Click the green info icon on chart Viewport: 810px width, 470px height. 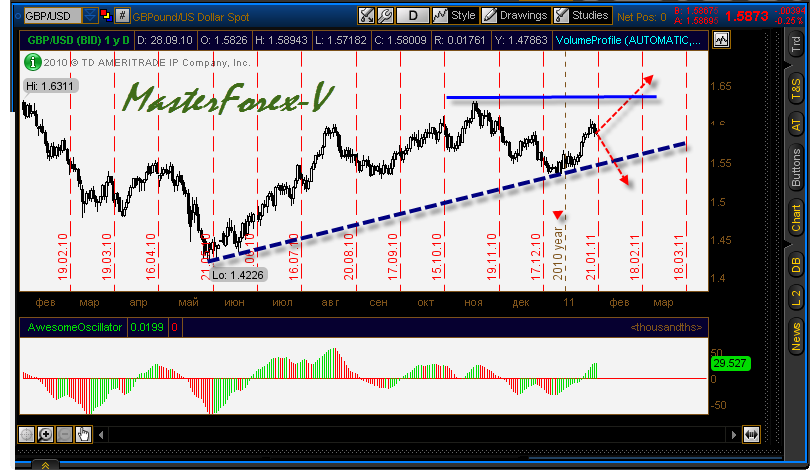pyautogui.click(x=32, y=61)
